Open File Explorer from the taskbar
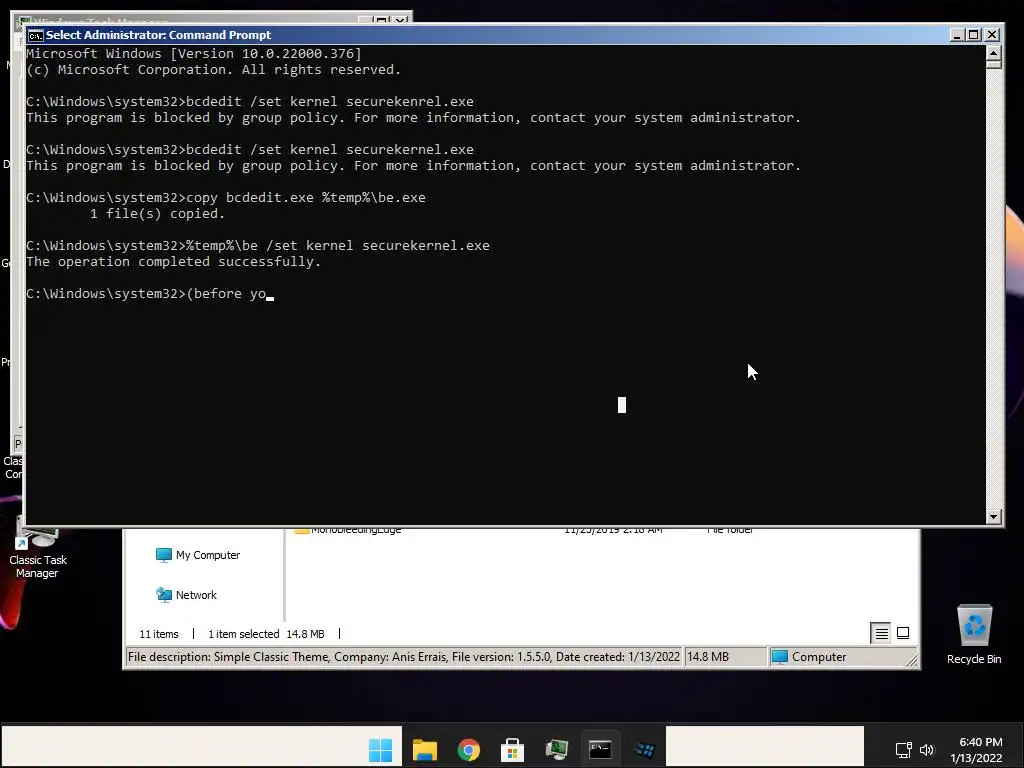Viewport: 1024px width, 768px height. click(x=424, y=750)
